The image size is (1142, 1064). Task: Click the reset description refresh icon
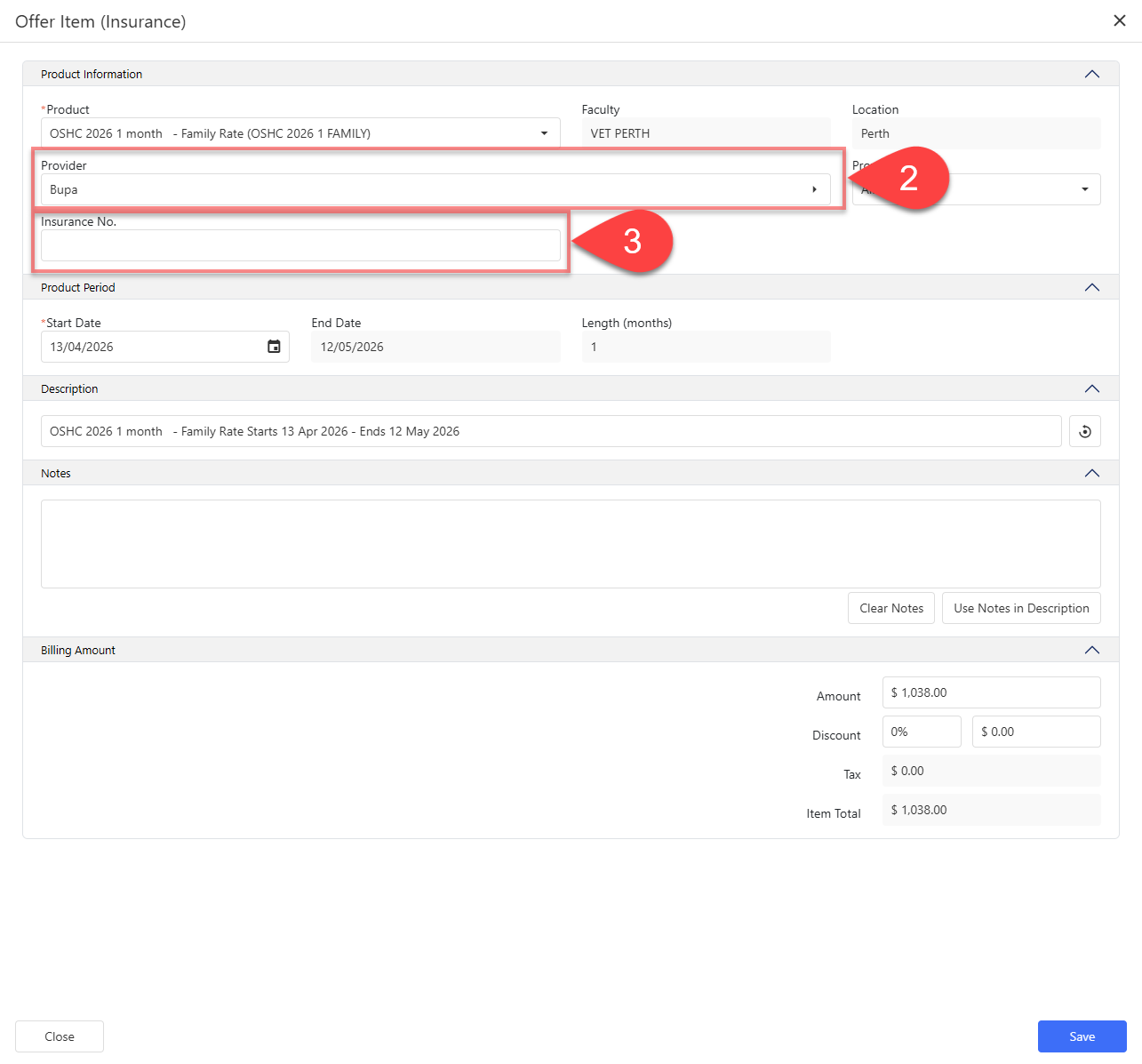point(1084,431)
